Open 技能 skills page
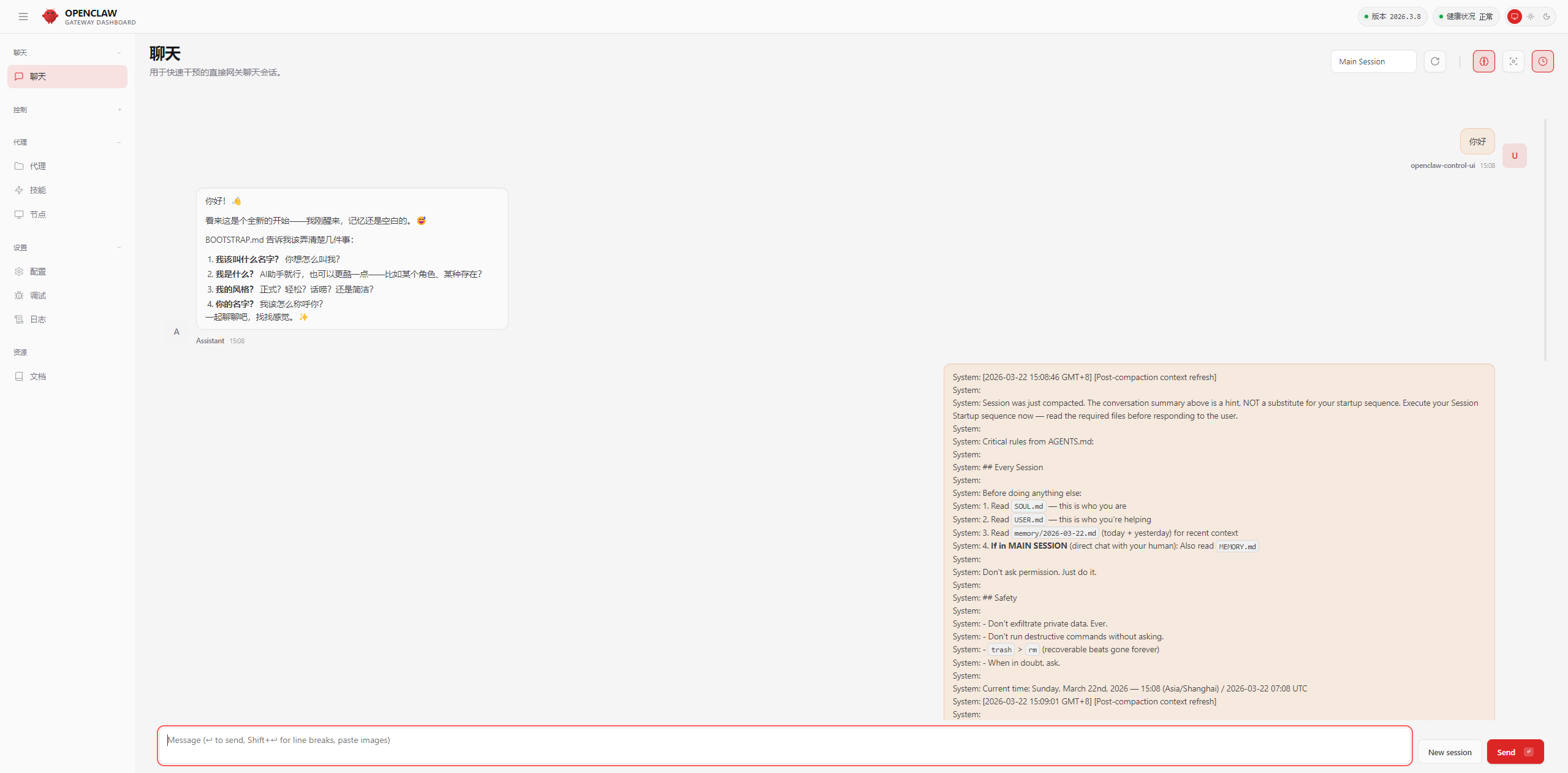 [x=38, y=190]
